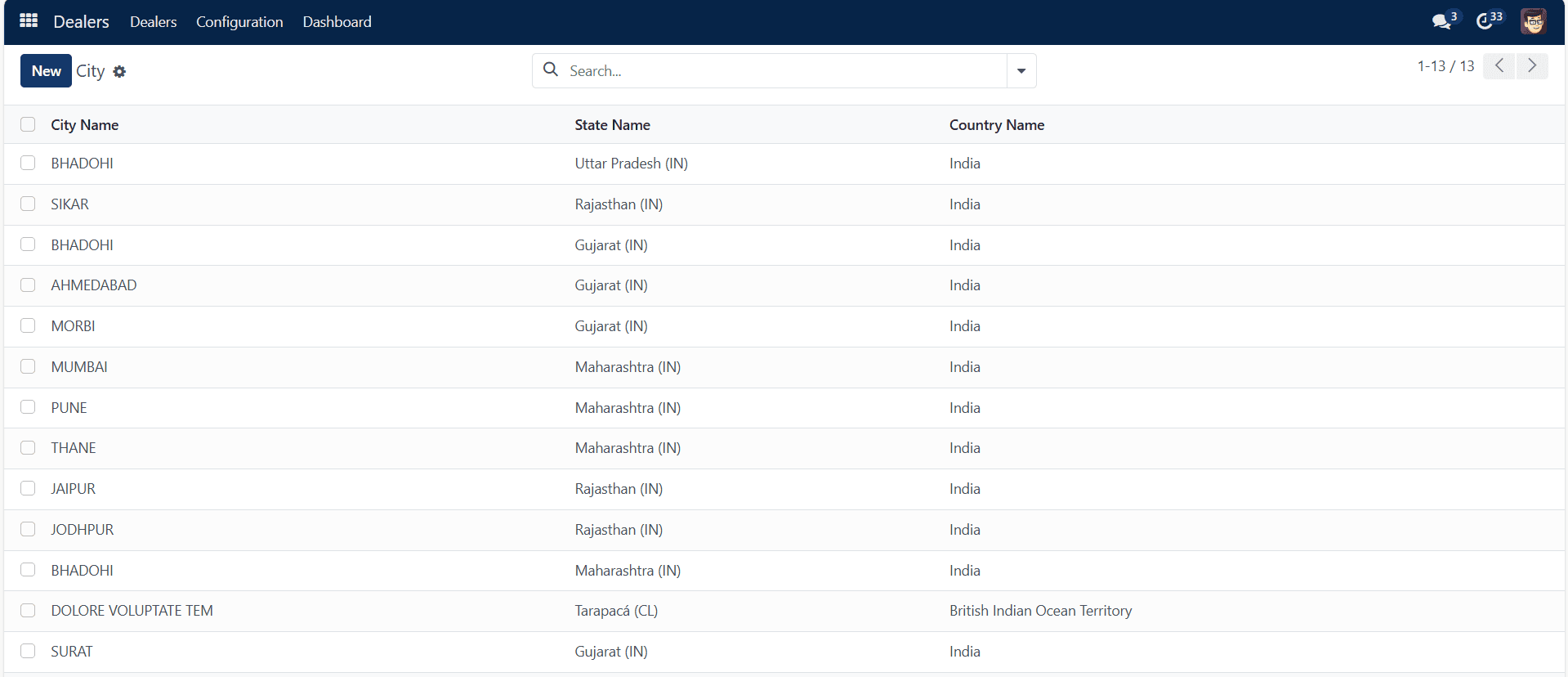Sort by City Name column header
The image size is (1568, 677).
pos(84,125)
